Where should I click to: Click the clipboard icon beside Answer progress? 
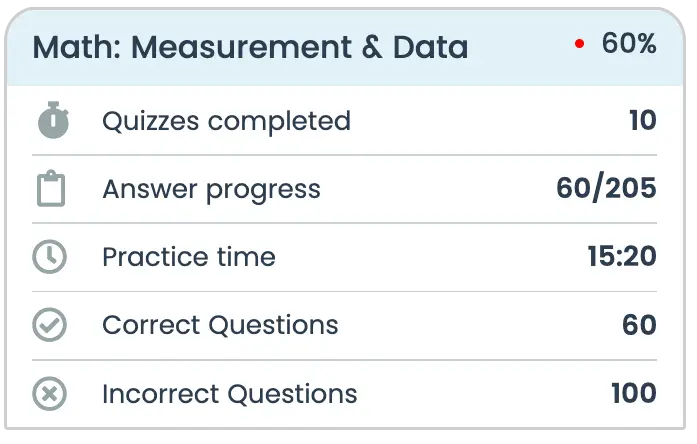[50, 189]
